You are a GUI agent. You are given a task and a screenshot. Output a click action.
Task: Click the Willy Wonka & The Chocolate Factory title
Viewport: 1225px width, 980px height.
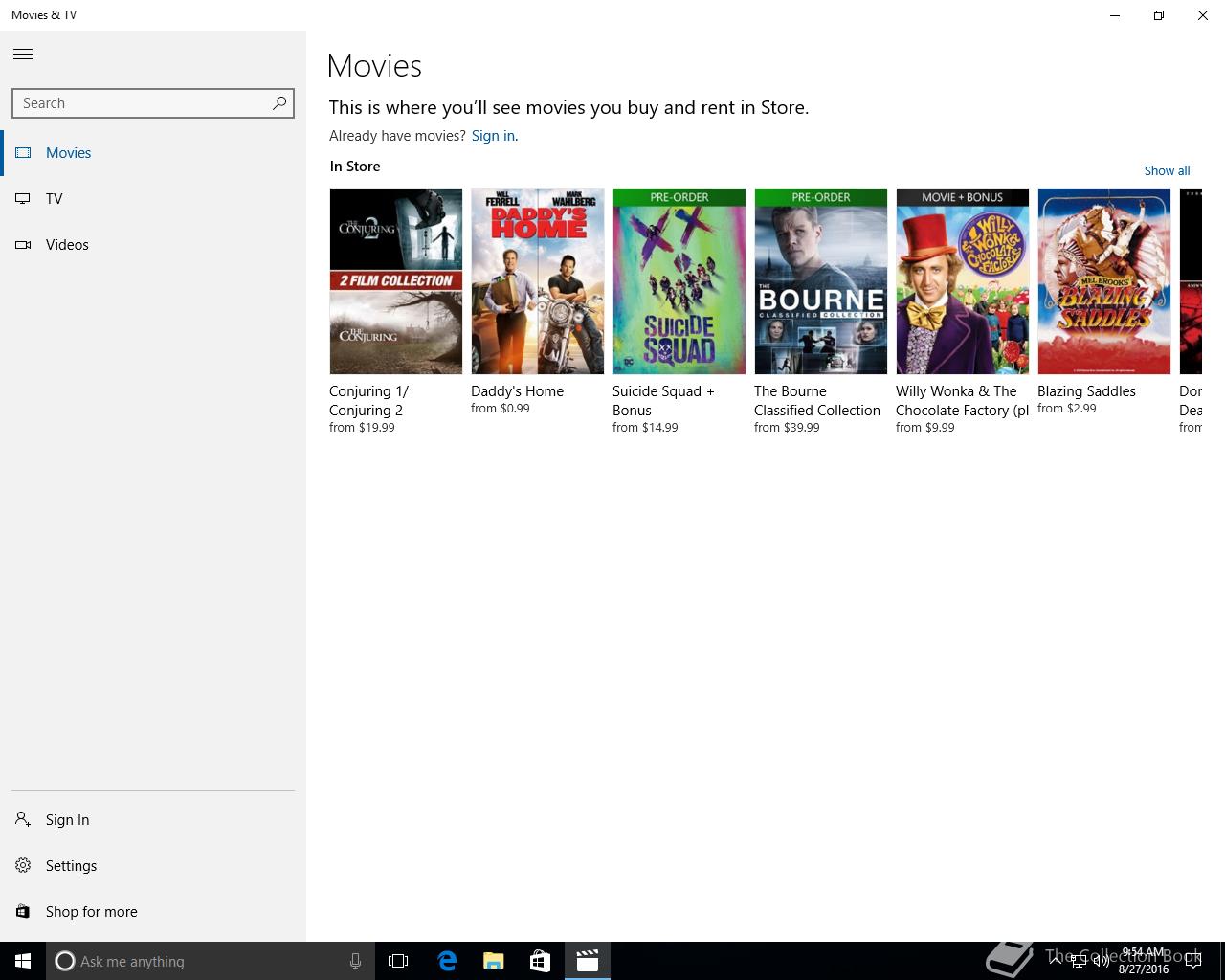(962, 401)
